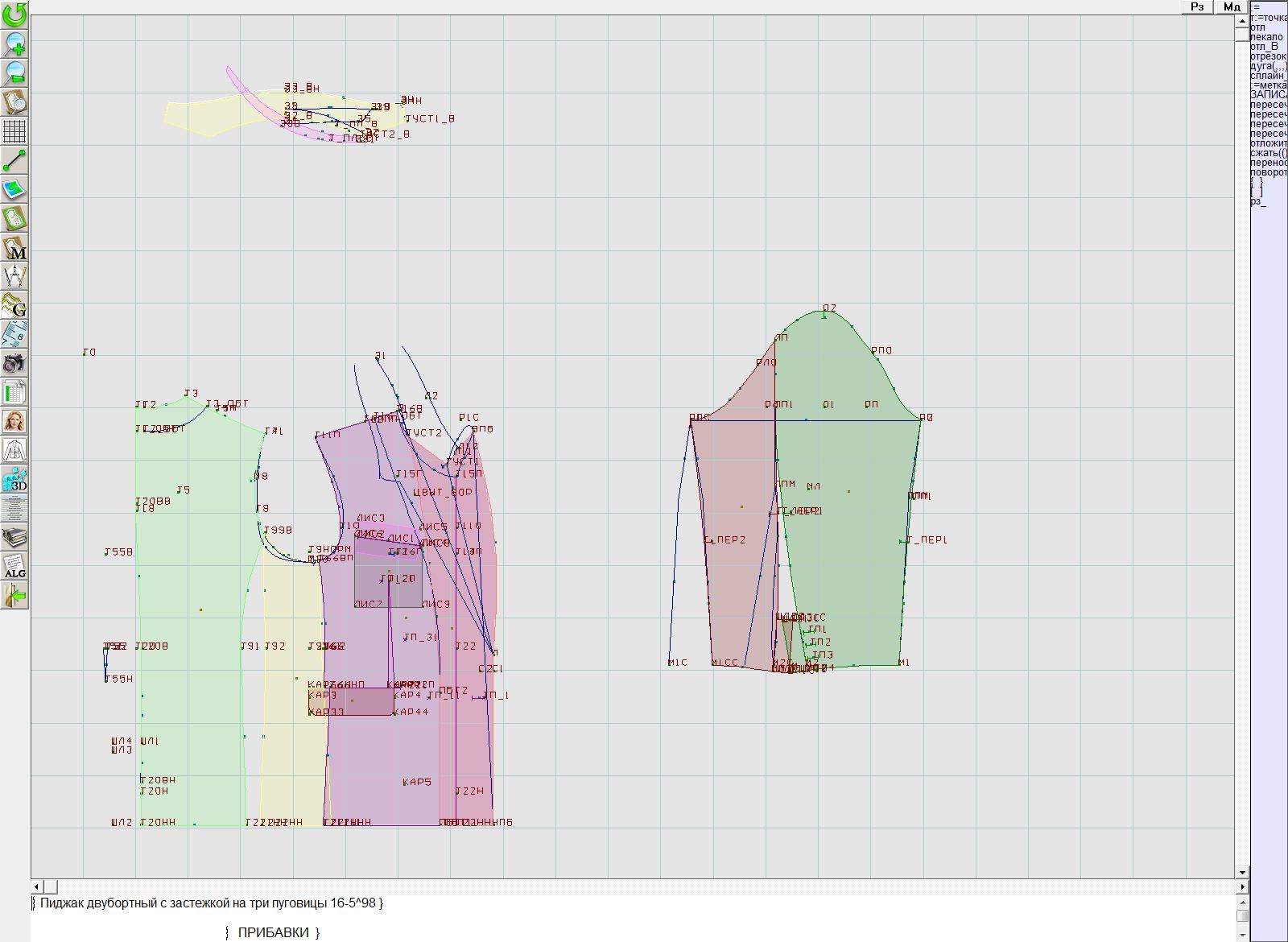Open the jacket sketch icon

click(x=14, y=450)
